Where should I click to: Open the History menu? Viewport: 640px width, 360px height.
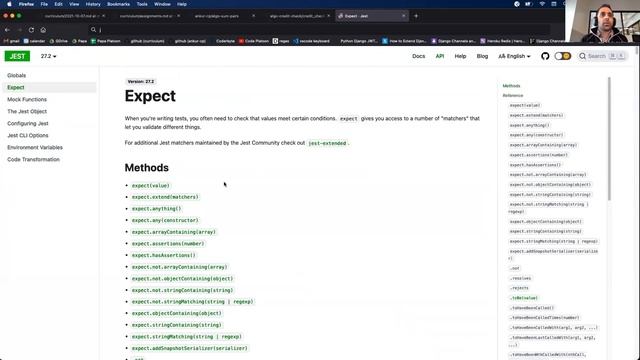coord(93,4)
